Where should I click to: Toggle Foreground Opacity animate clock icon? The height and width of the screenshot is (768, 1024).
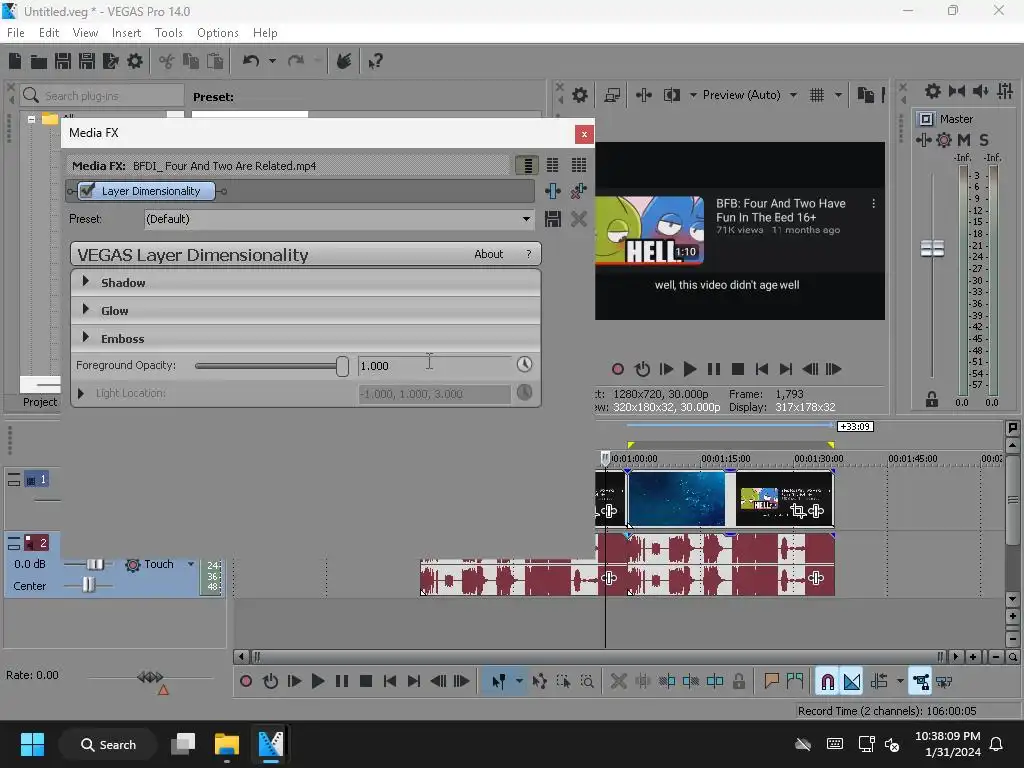tap(524, 365)
